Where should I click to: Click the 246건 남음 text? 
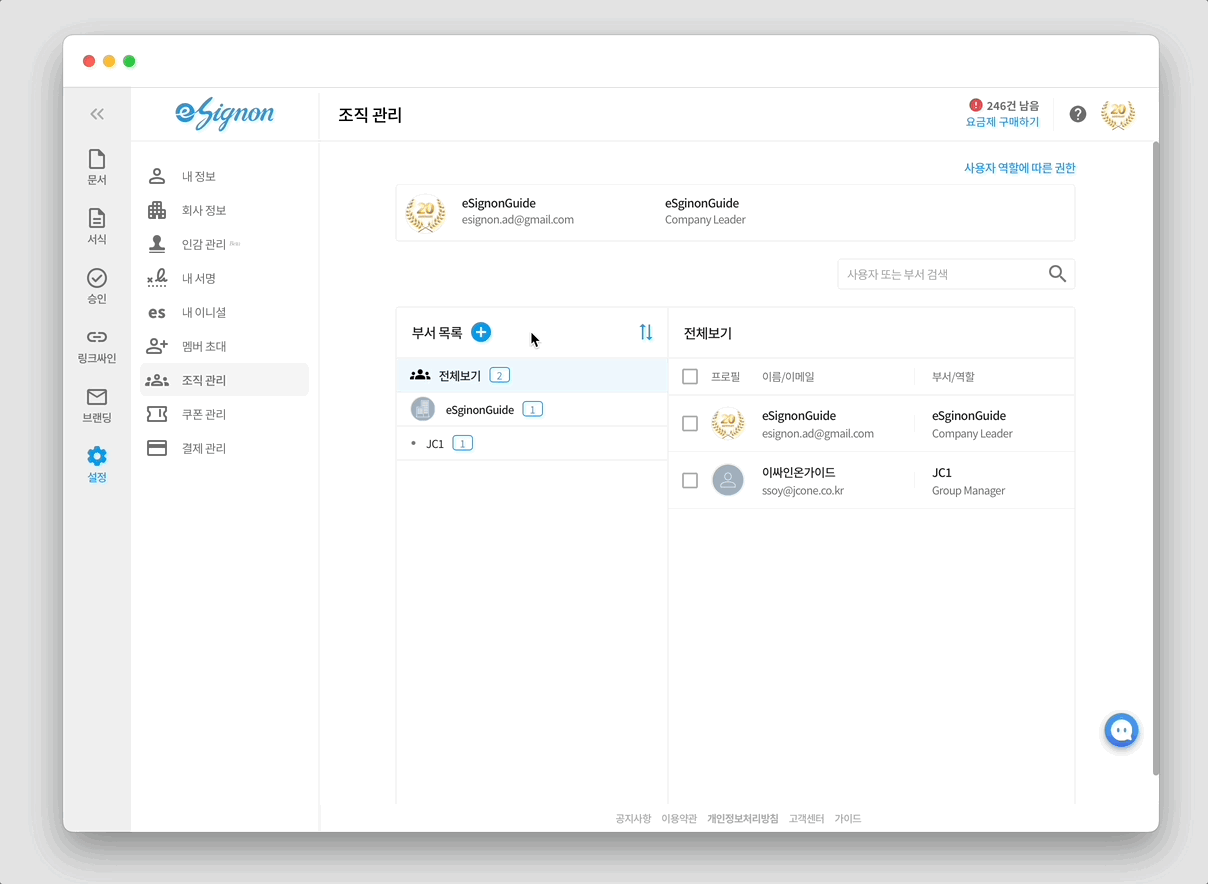[1013, 105]
